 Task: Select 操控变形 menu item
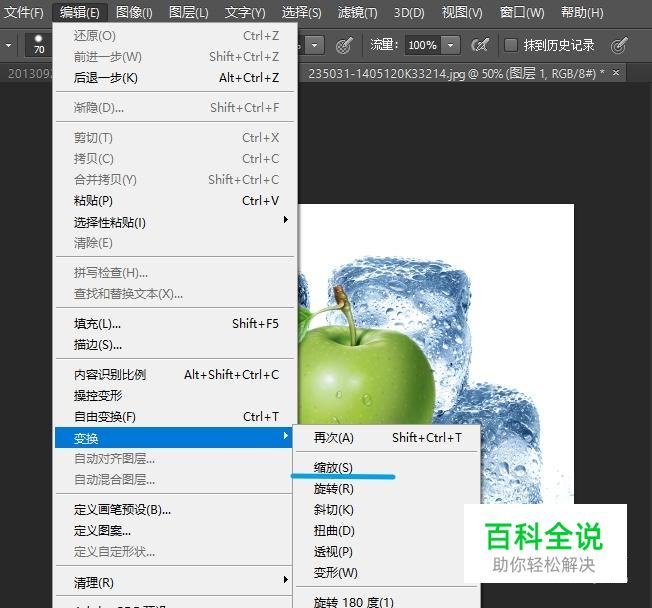pyautogui.click(x=176, y=395)
